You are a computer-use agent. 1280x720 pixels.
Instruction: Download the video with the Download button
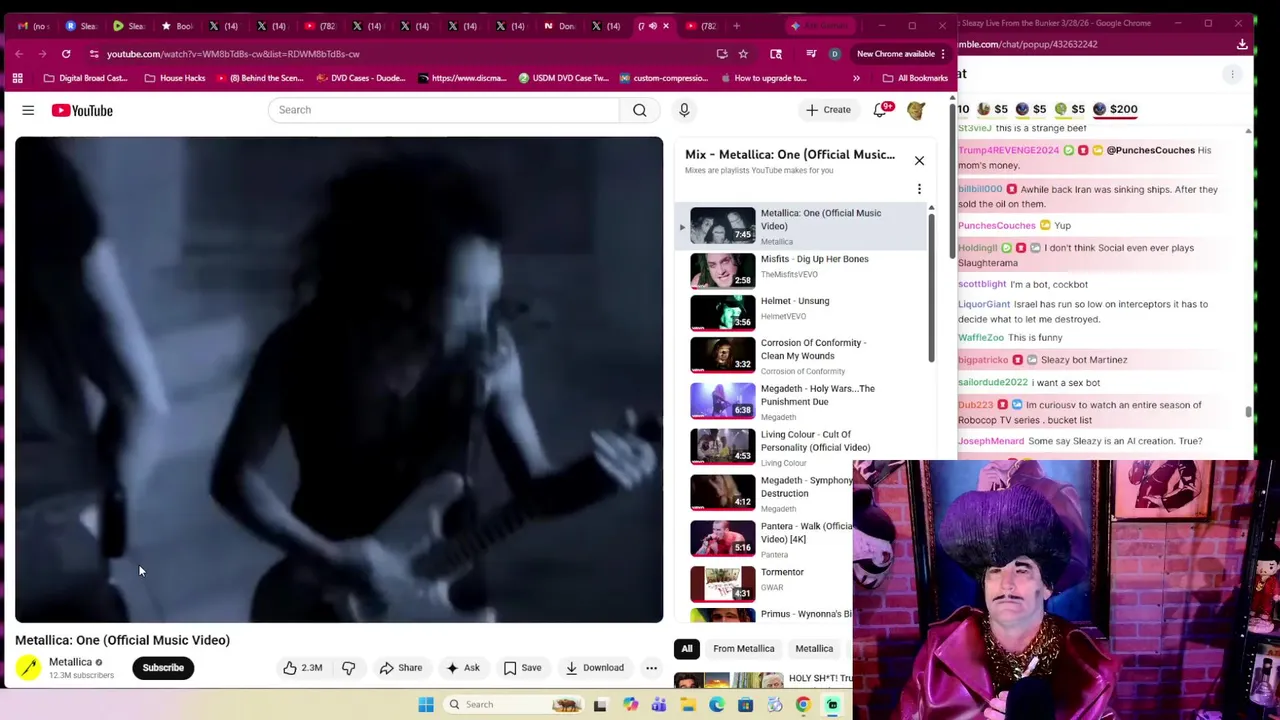(594, 668)
